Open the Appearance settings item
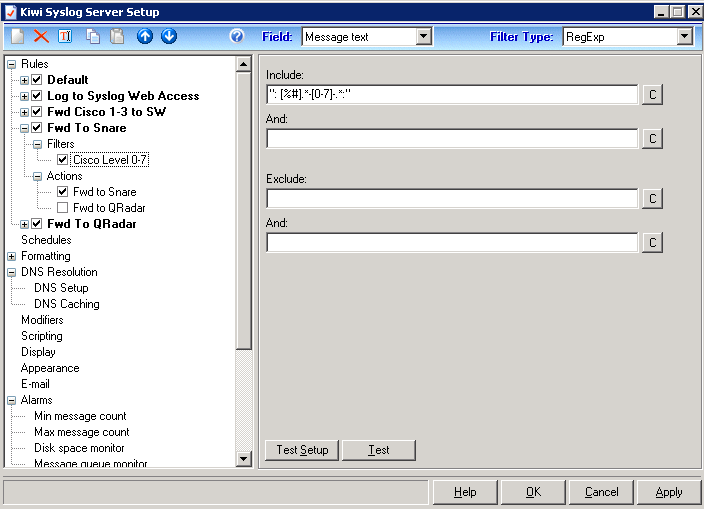The image size is (704, 509). click(x=50, y=368)
